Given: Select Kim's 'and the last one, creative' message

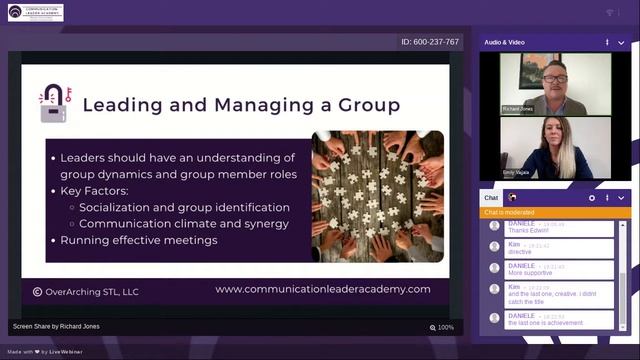Looking at the screenshot, I should coord(559,294).
